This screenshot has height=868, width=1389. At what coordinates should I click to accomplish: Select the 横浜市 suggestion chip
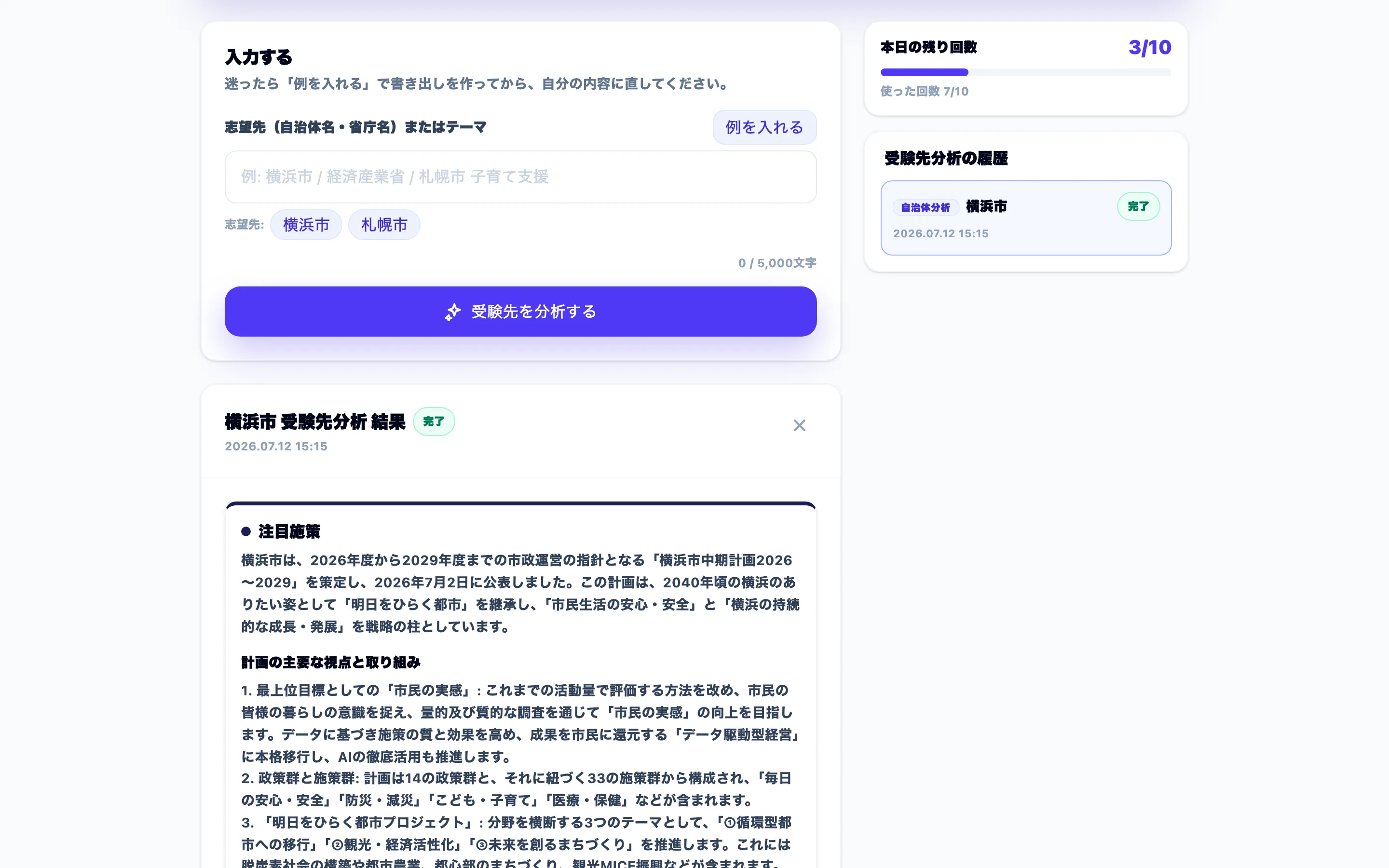306,224
